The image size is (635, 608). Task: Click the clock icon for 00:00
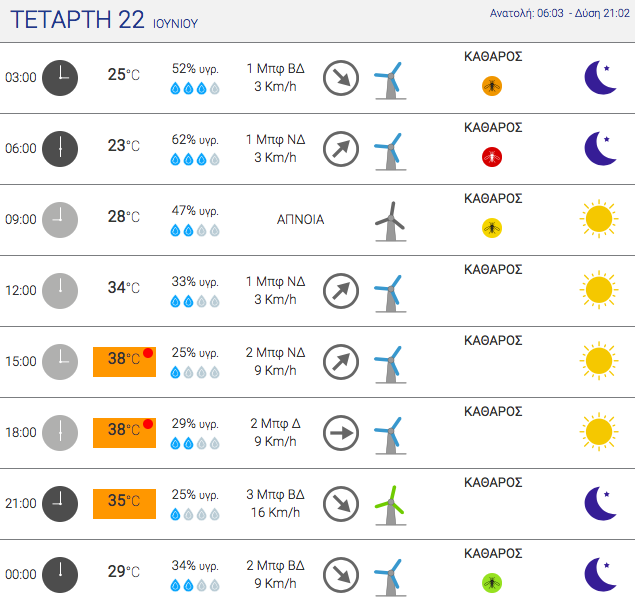[x=60, y=575]
